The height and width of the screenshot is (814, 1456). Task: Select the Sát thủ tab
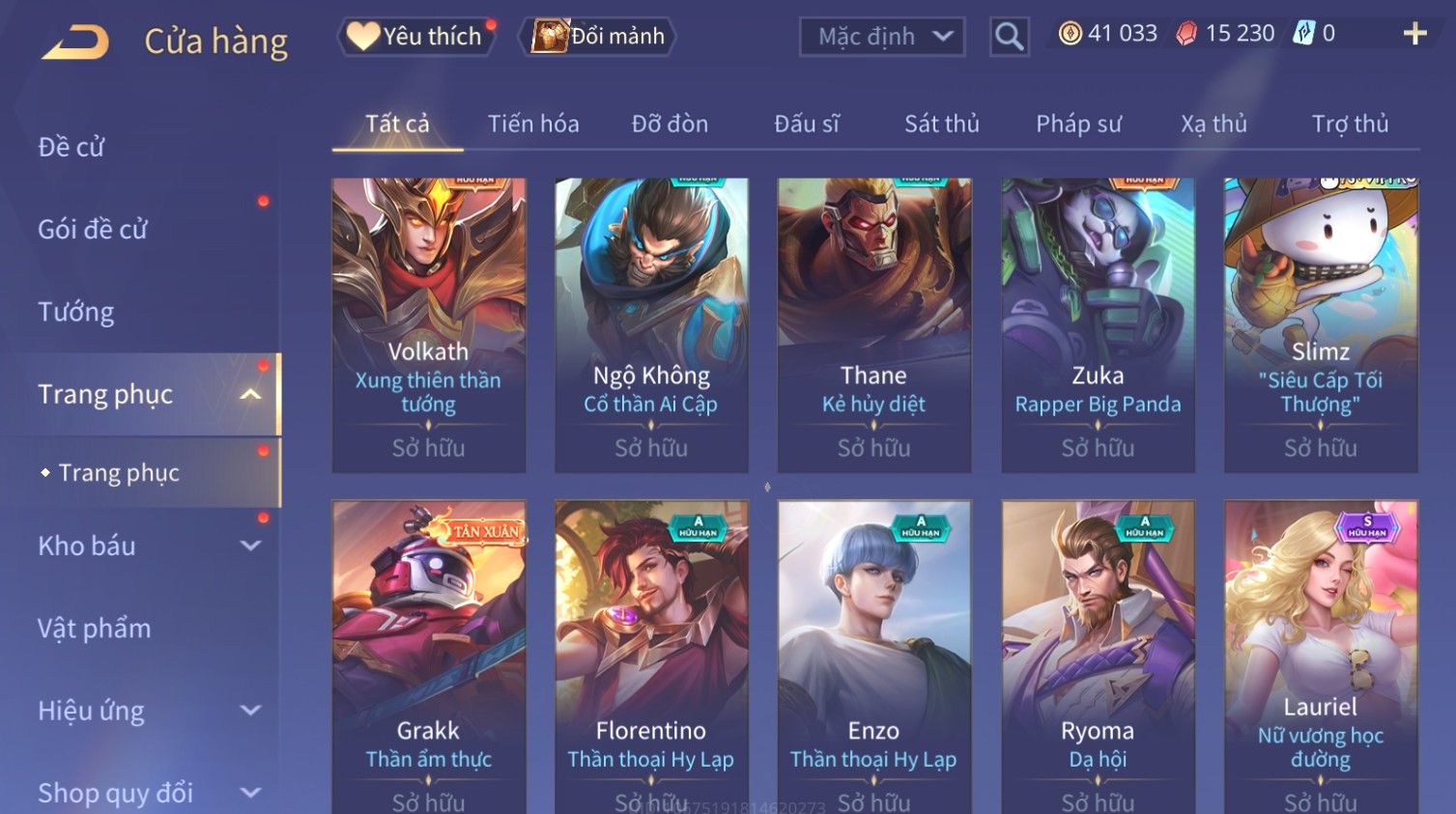coord(942,124)
